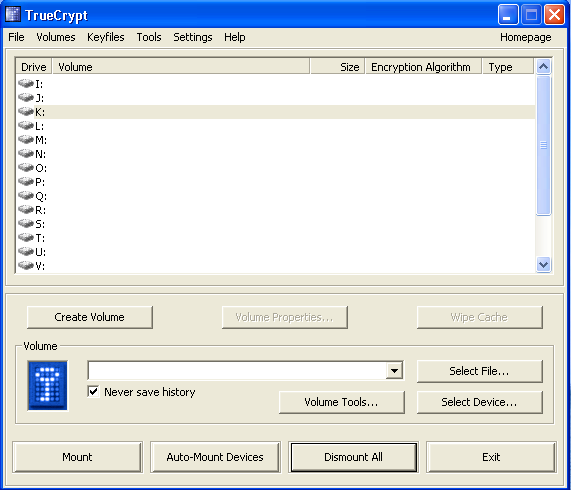571x490 pixels.
Task: Click the TrueCrypt volume logo icon
Action: click(x=48, y=386)
